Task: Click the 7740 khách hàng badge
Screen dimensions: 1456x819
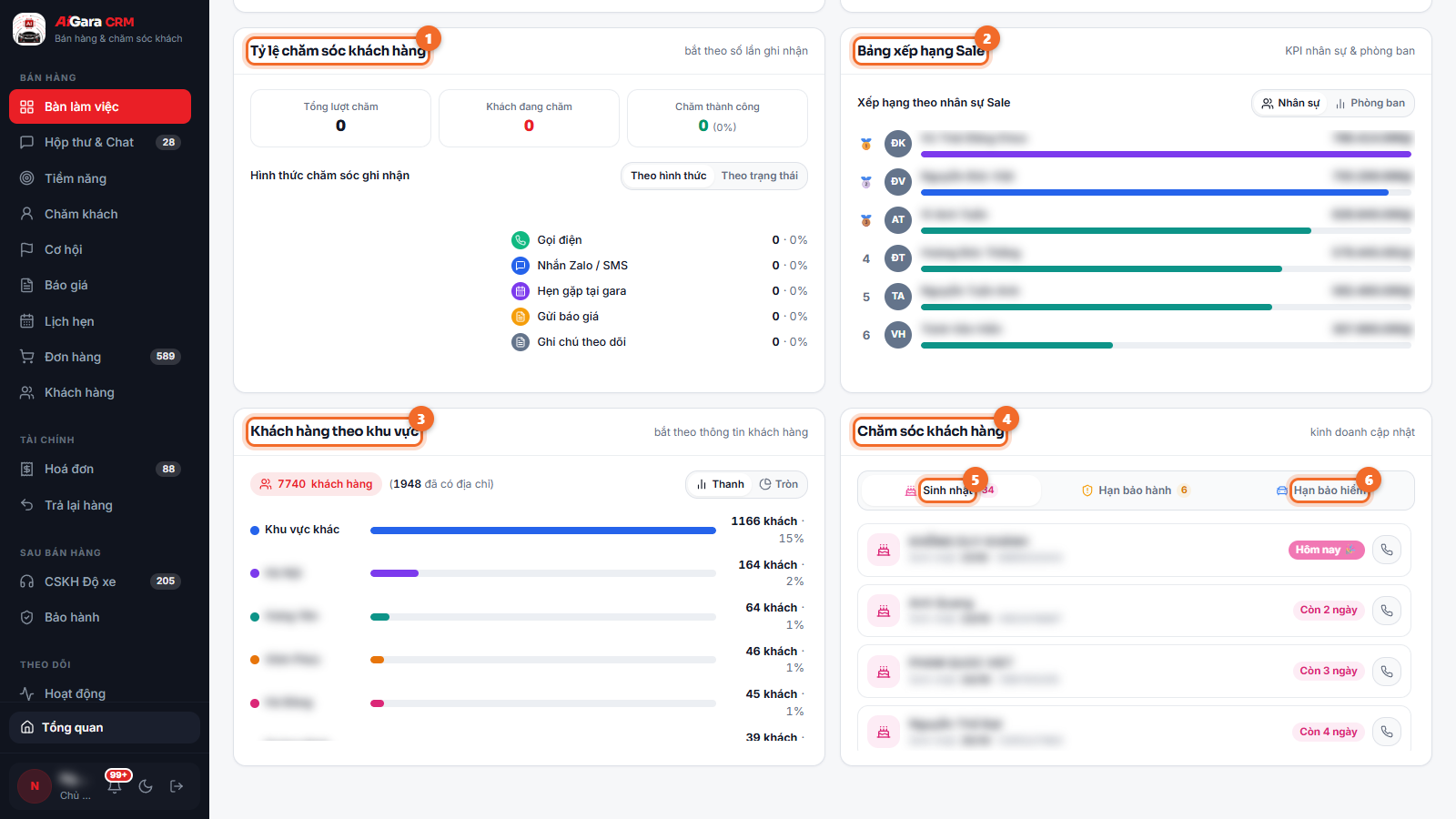Action: tap(316, 484)
